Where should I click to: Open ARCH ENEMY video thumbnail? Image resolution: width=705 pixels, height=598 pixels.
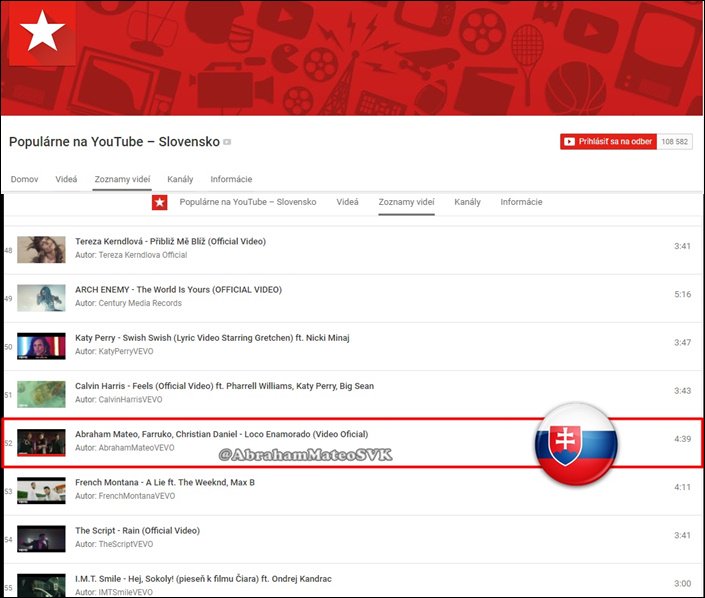[41, 298]
